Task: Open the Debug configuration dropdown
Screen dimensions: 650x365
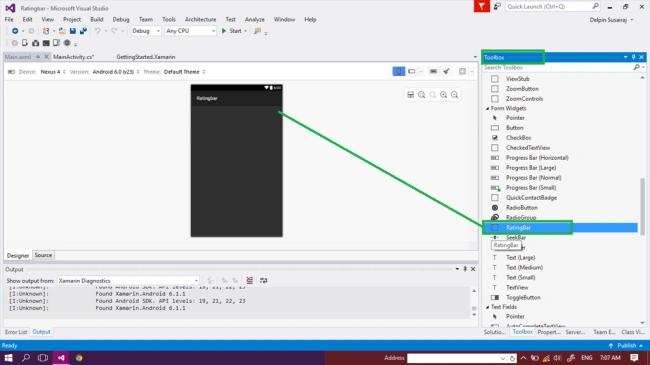Action: 146,31
